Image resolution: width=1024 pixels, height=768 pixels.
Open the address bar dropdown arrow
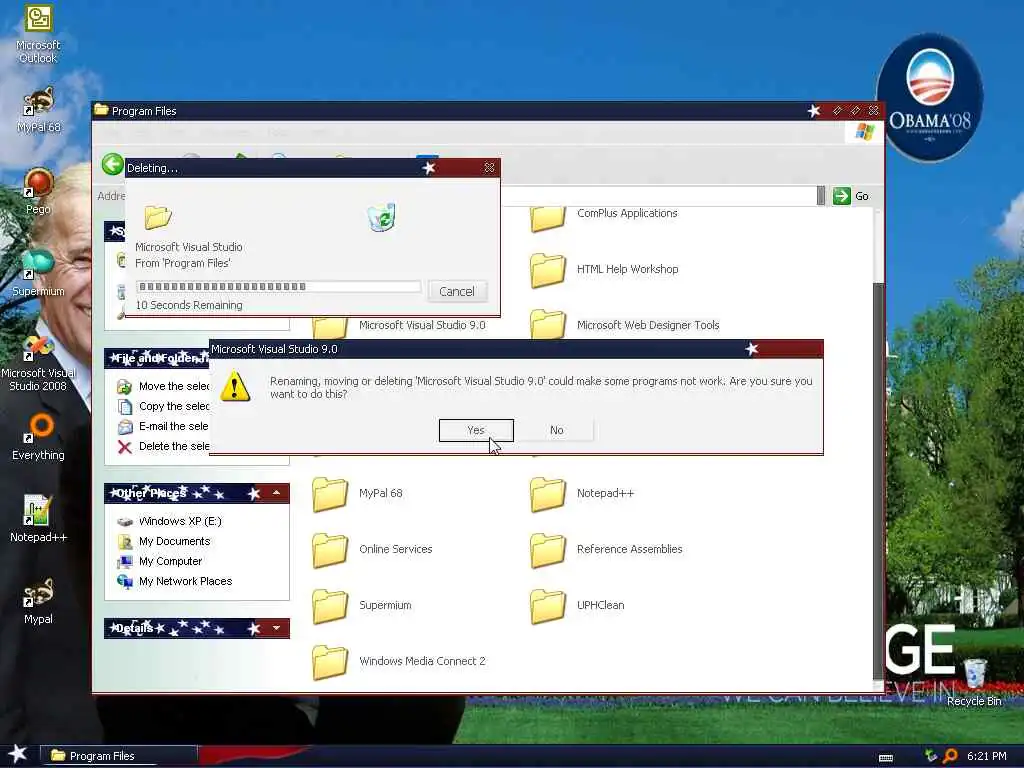tap(821, 196)
